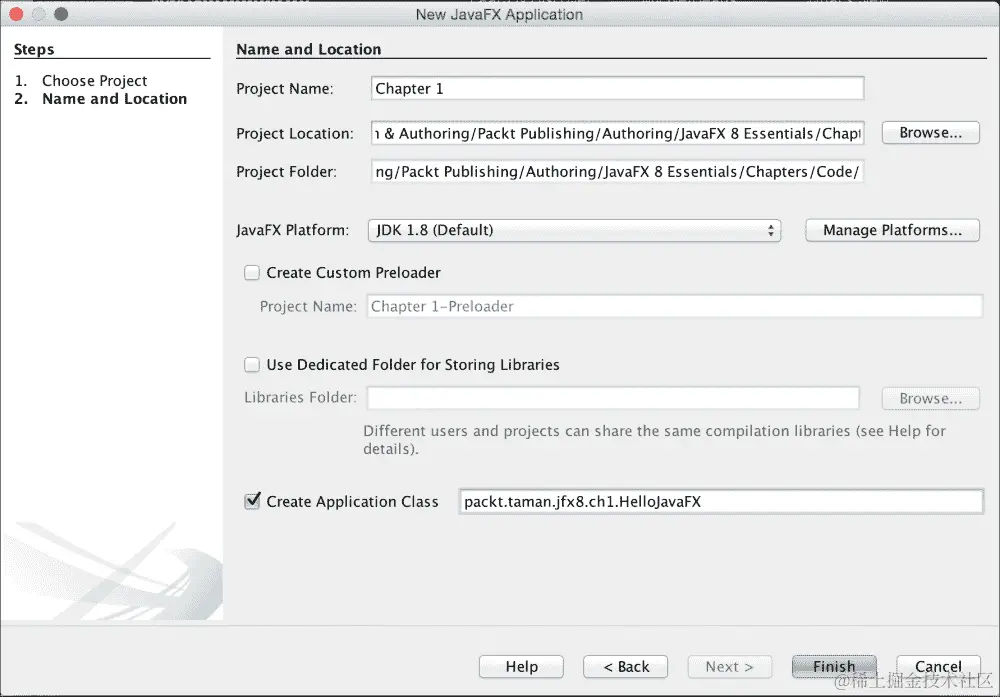Viewport: 1000px width, 697px height.
Task: Click the Project Location label
Action: pos(295,133)
